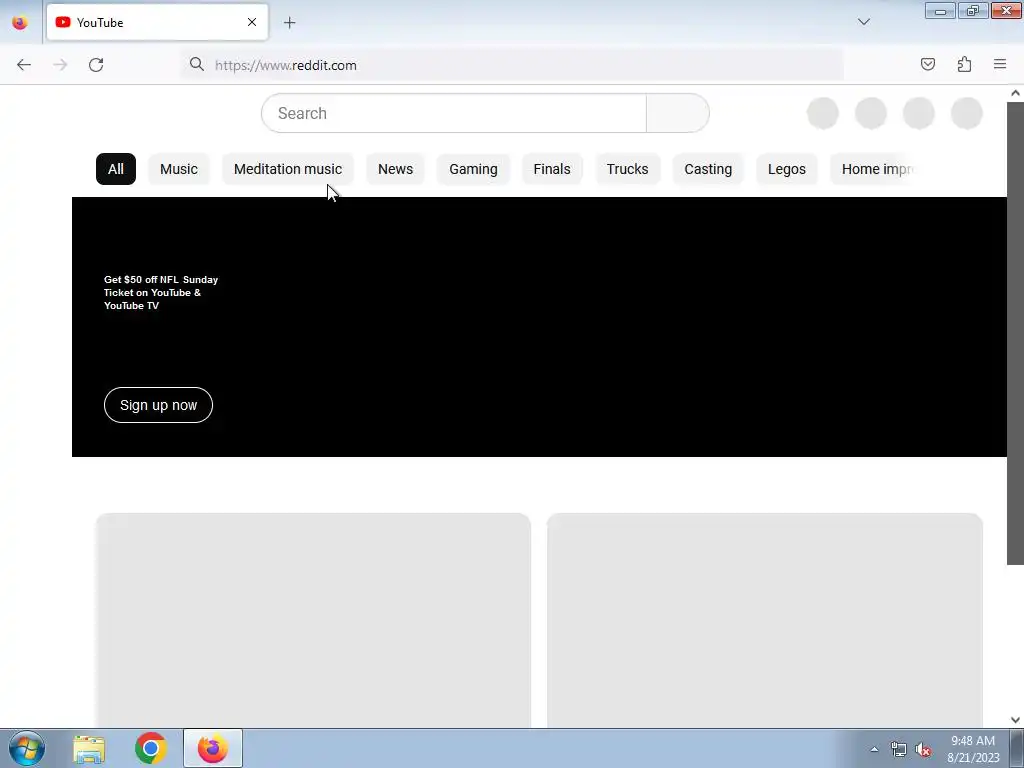Image resolution: width=1024 pixels, height=768 pixels.
Task: Show hidden system tray icons arrow
Action: click(x=874, y=749)
